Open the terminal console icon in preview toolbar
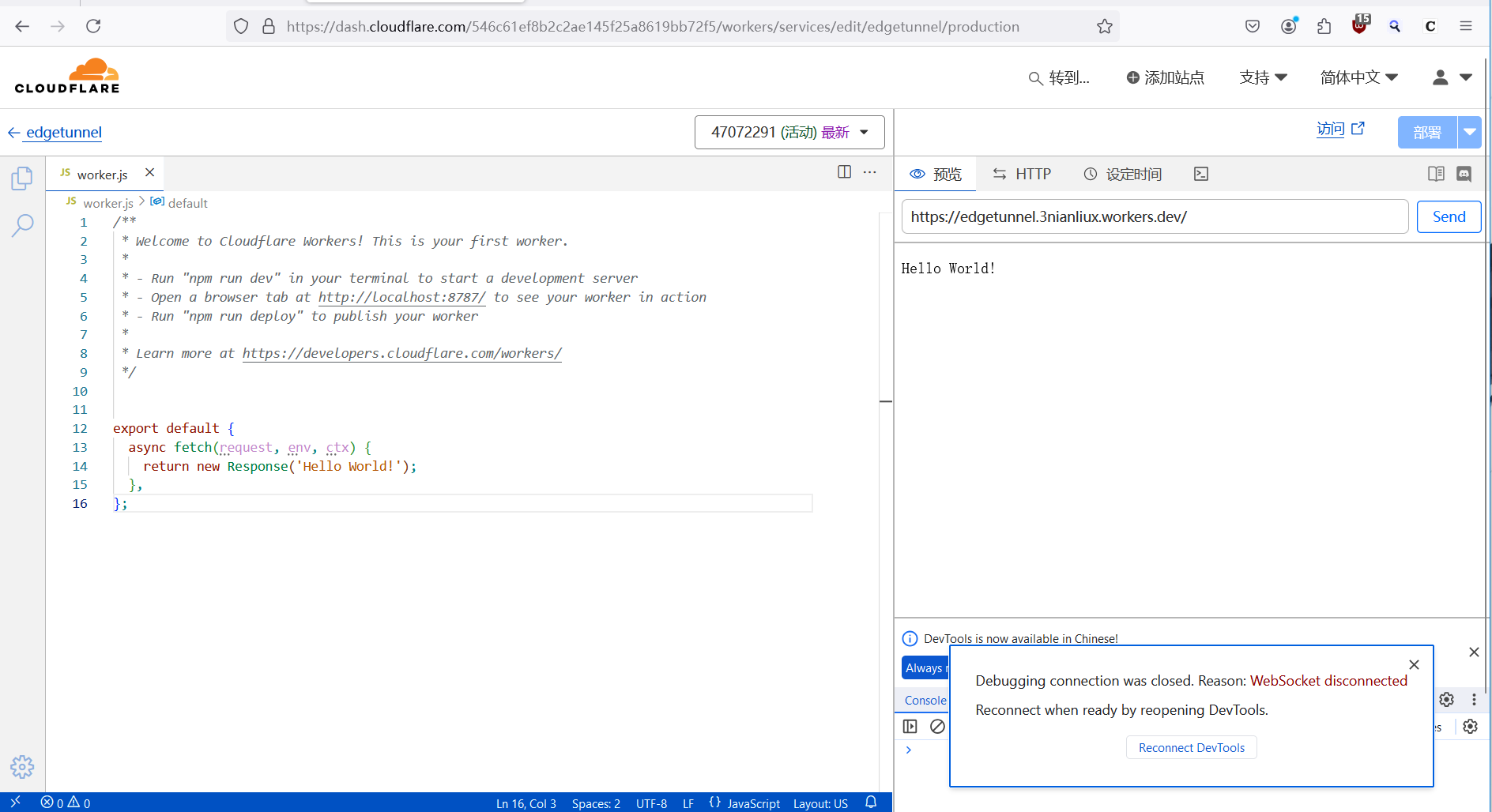The image size is (1492, 812). 1201,174
